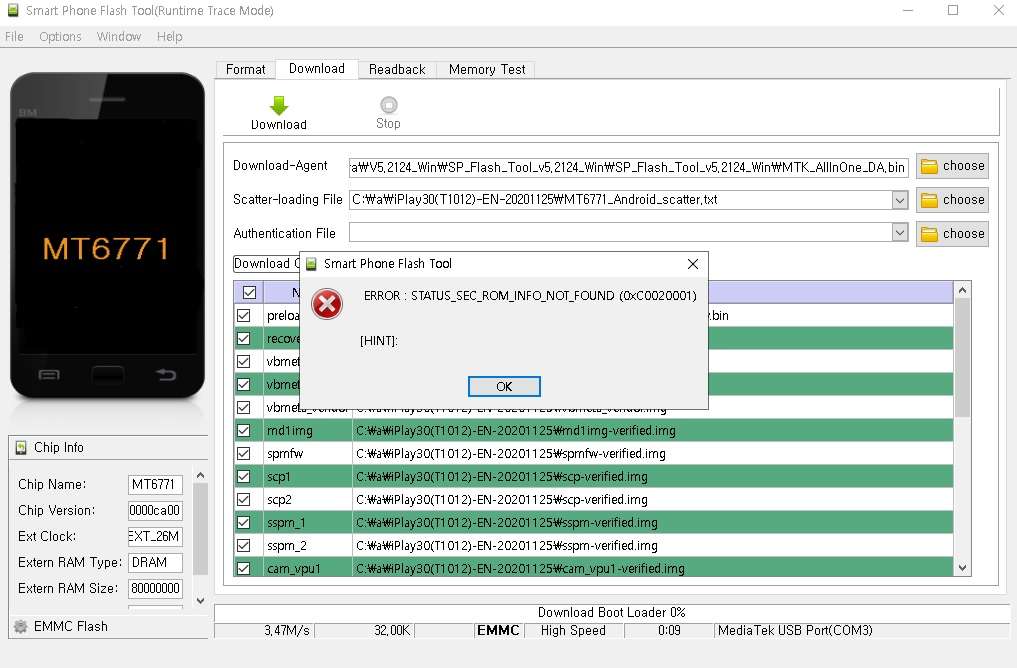
Task: Switch to the Memory Test tab
Action: pyautogui.click(x=486, y=69)
